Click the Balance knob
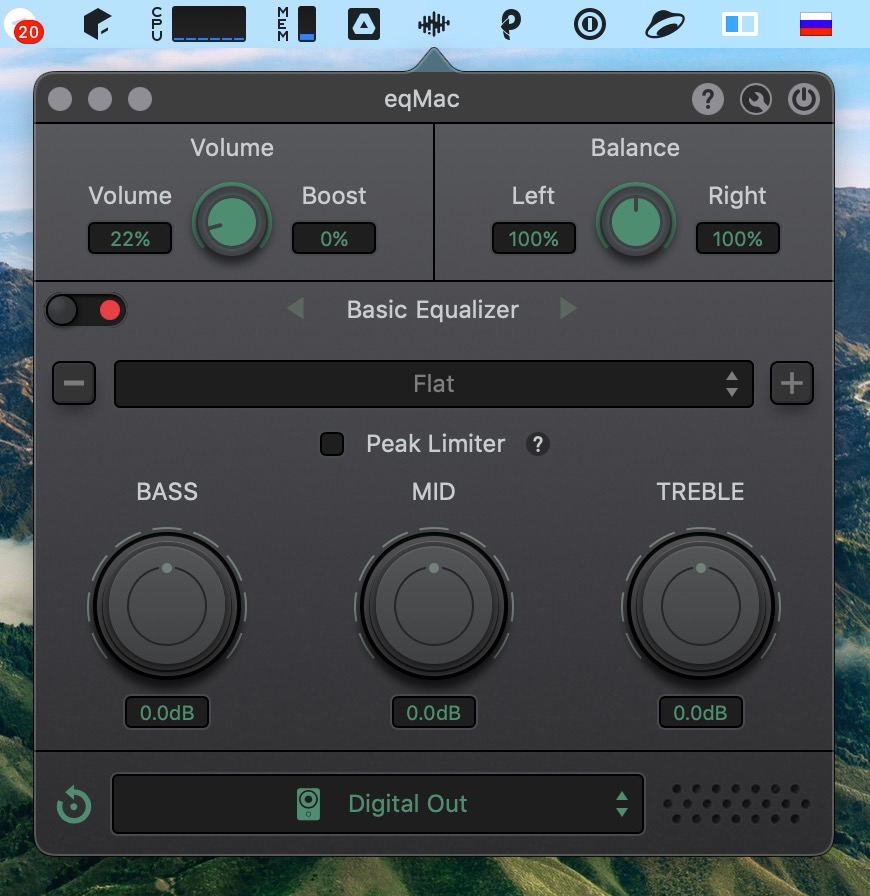 [x=636, y=223]
